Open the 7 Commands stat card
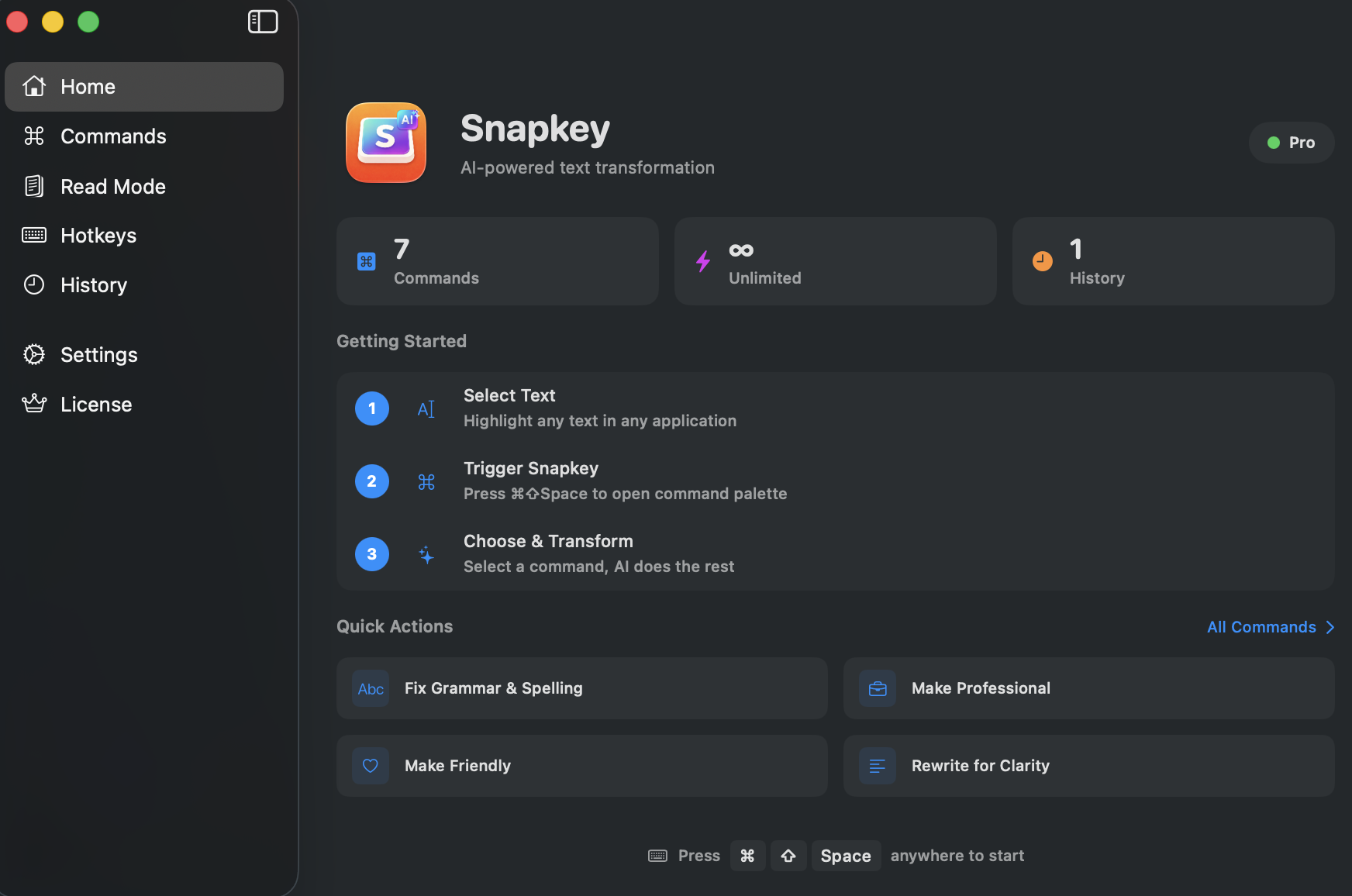 [x=498, y=261]
